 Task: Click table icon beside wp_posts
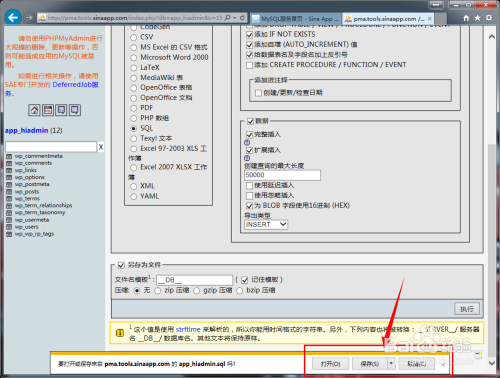coord(9,192)
